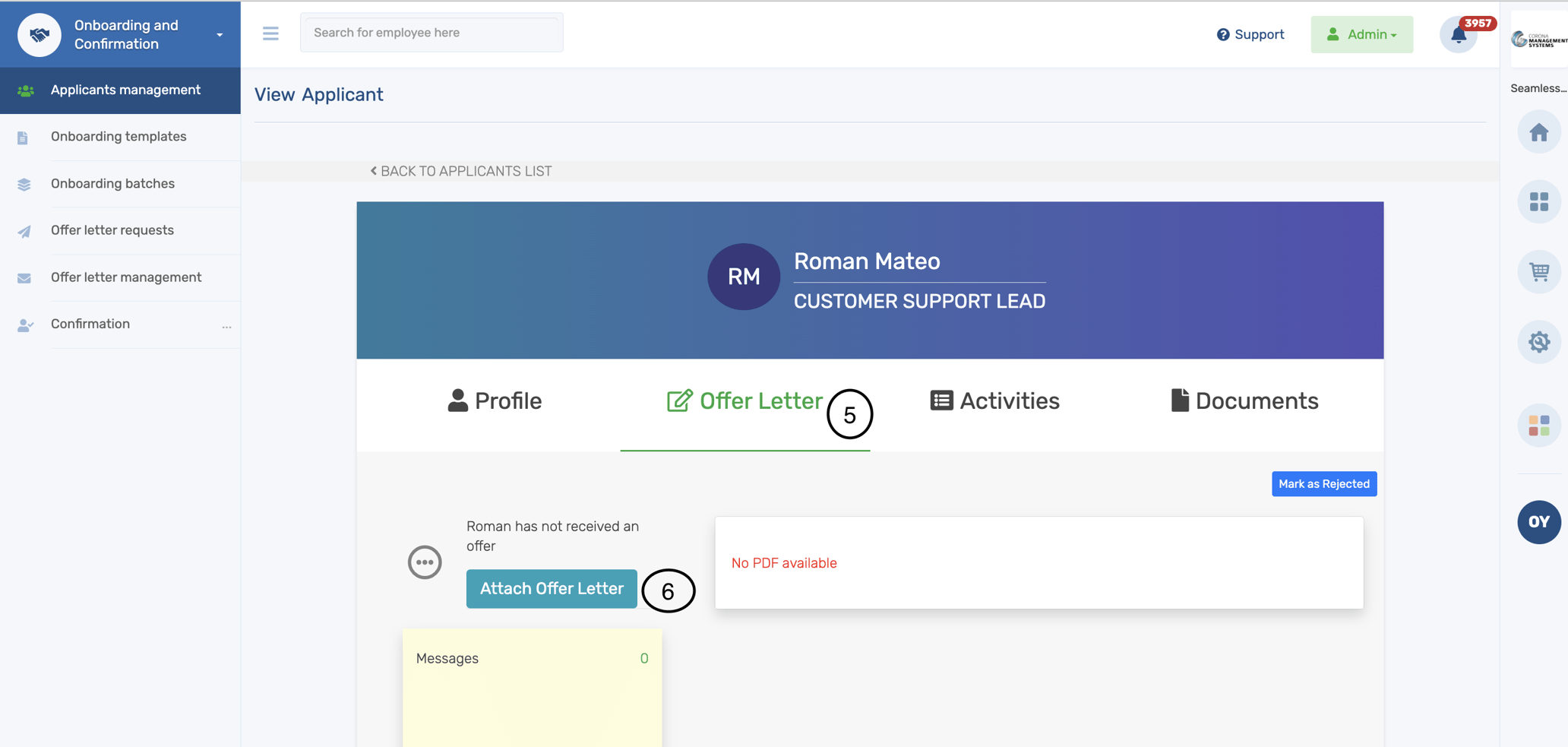The height and width of the screenshot is (747, 1568).
Task: Expand the Onboarding and Confirmation module dropdown
Action: (x=220, y=35)
